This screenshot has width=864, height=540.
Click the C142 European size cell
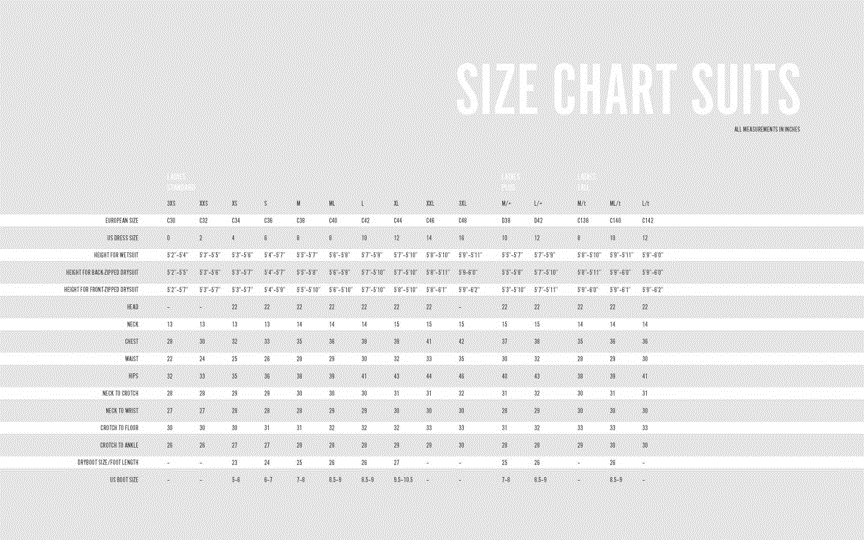647,220
